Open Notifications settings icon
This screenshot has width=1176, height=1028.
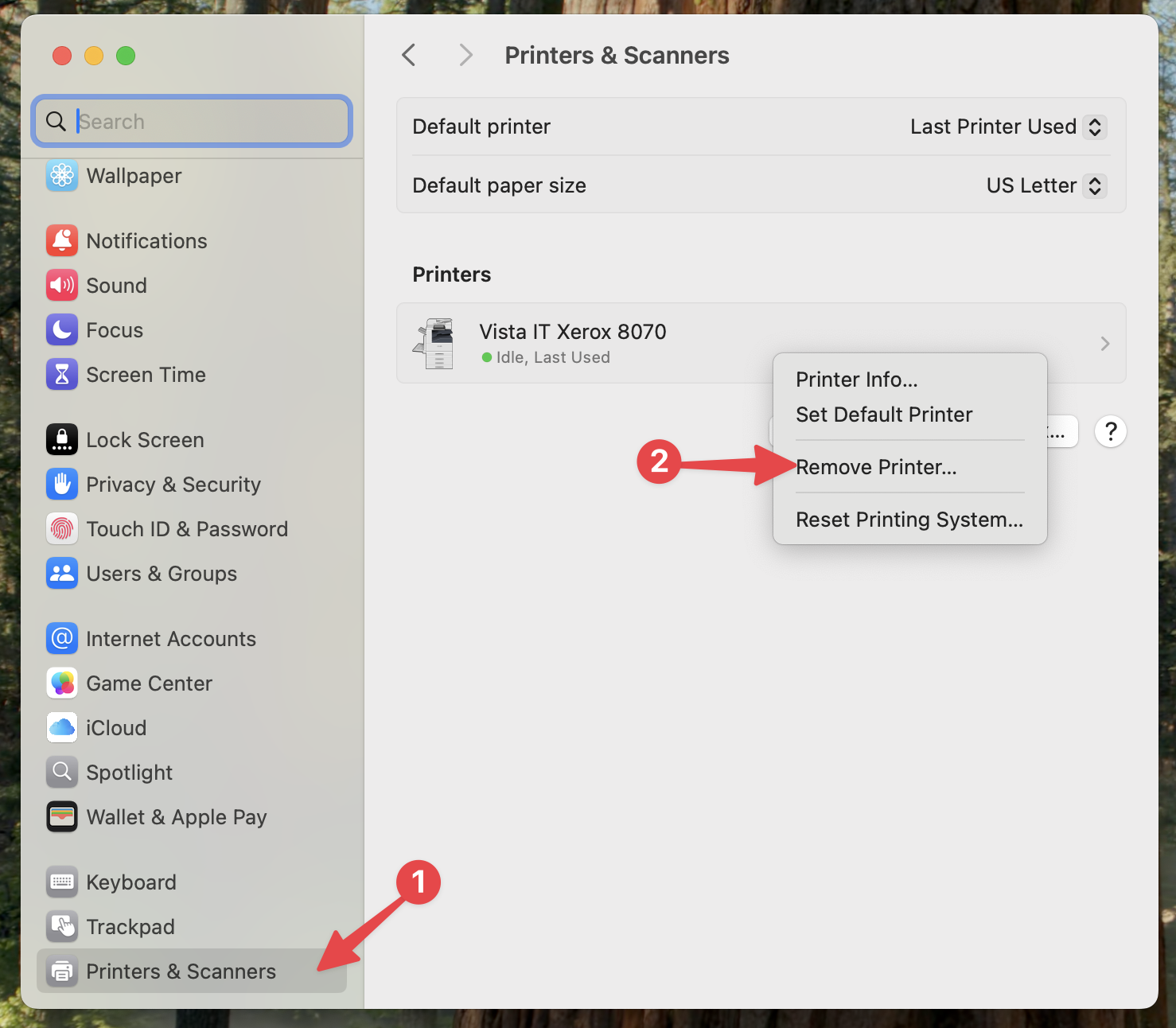[62, 241]
